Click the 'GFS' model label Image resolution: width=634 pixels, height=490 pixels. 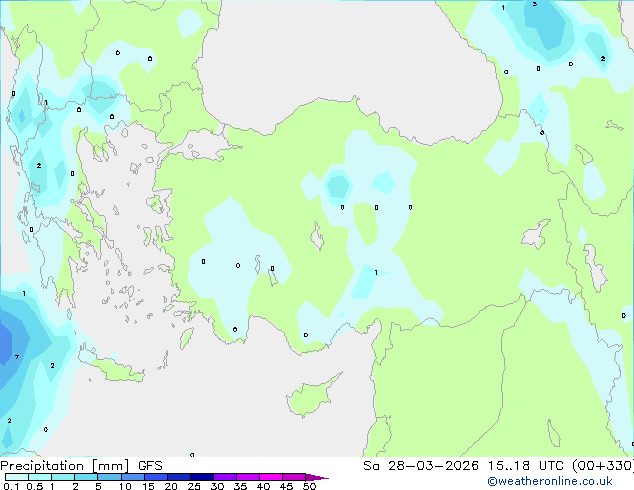click(x=150, y=466)
